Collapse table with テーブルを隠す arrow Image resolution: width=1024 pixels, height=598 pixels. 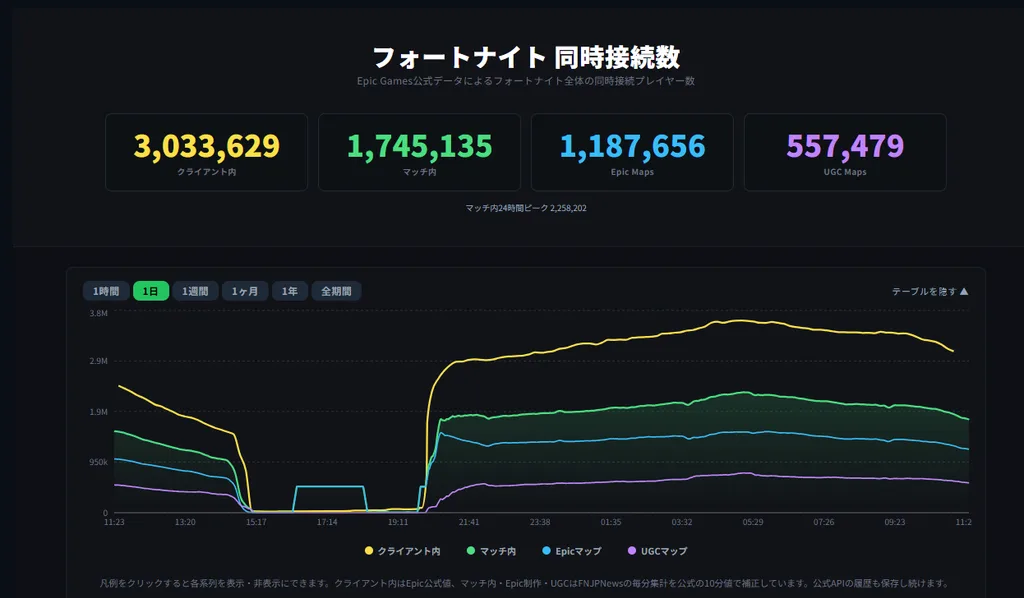pos(930,292)
